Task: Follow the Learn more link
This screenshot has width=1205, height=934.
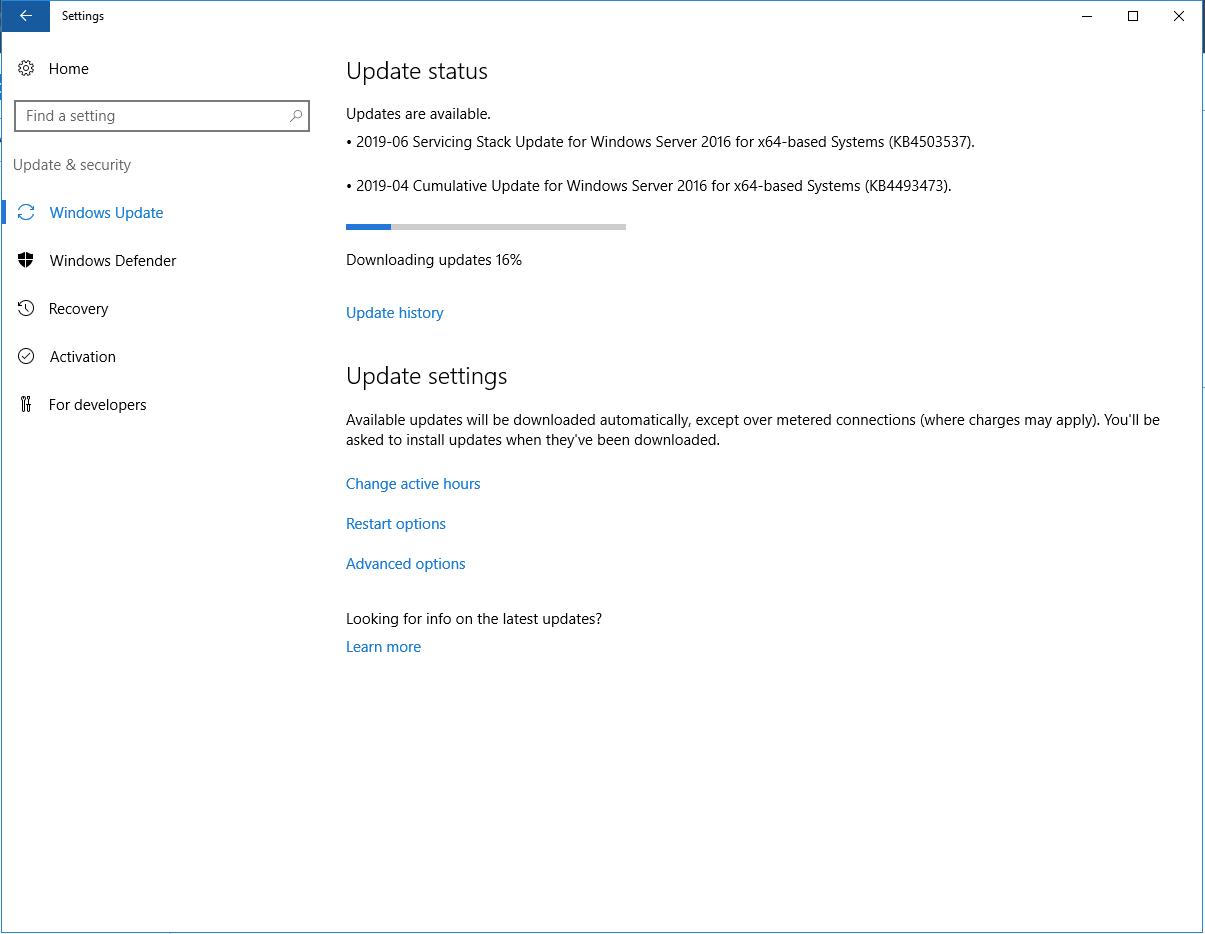Action: point(383,647)
